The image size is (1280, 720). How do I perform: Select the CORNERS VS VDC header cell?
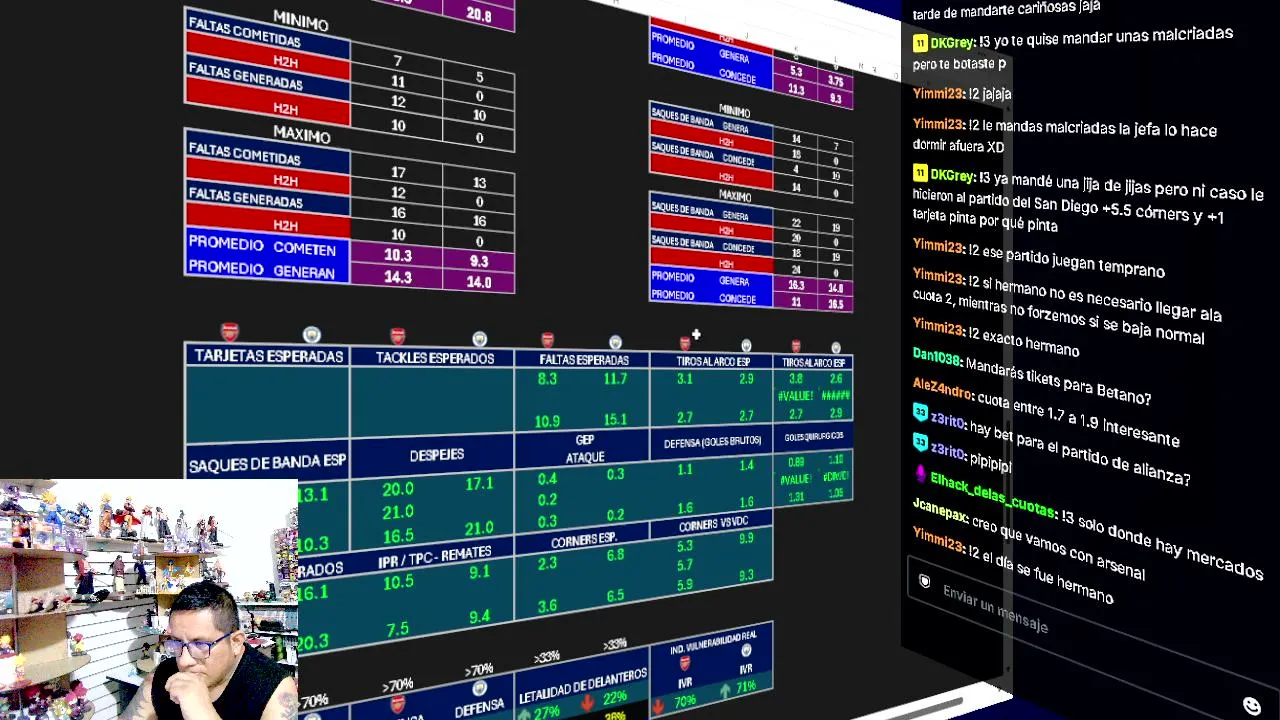[x=712, y=524]
